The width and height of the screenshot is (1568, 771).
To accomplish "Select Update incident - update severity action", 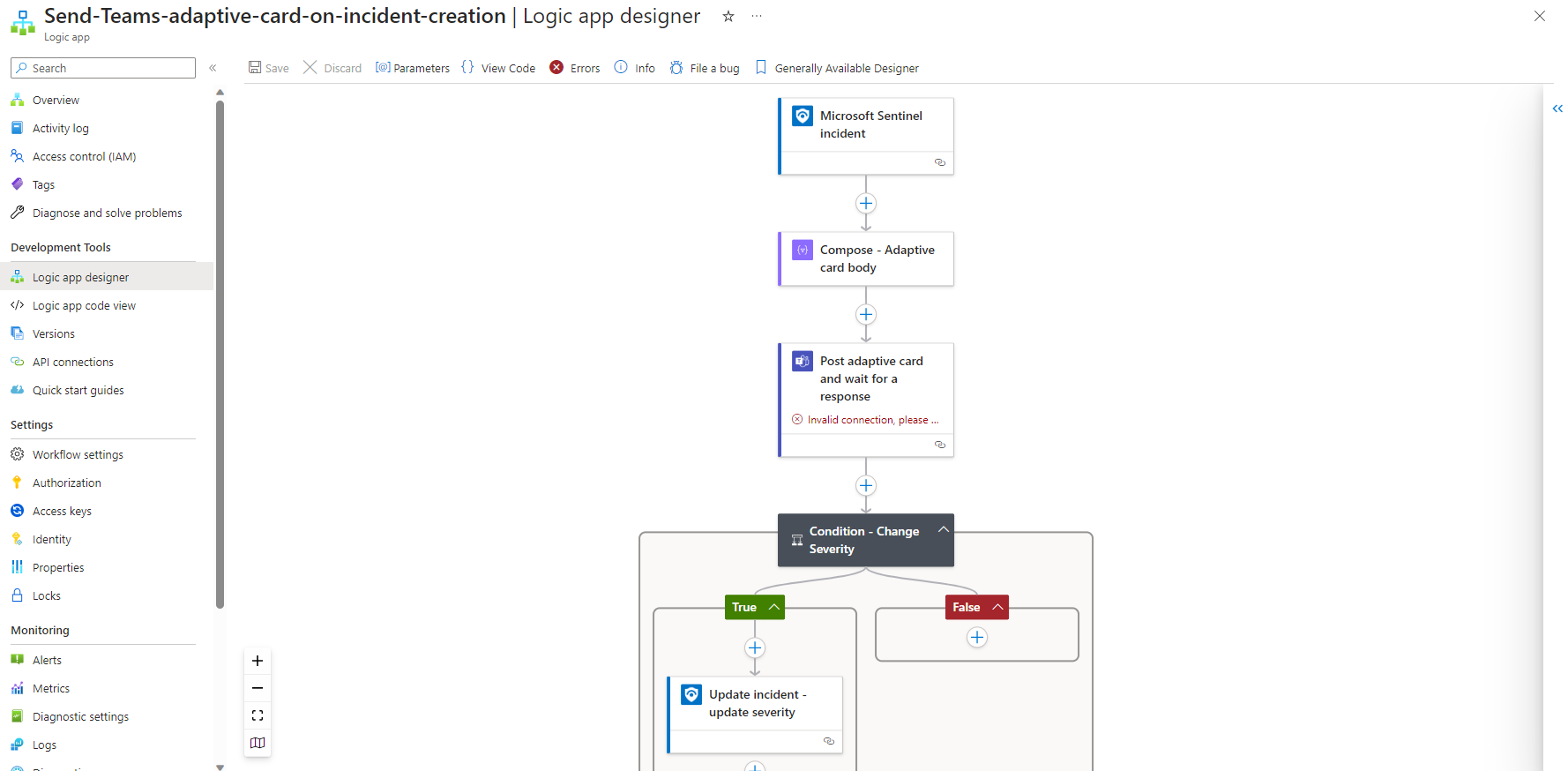I will click(755, 715).
